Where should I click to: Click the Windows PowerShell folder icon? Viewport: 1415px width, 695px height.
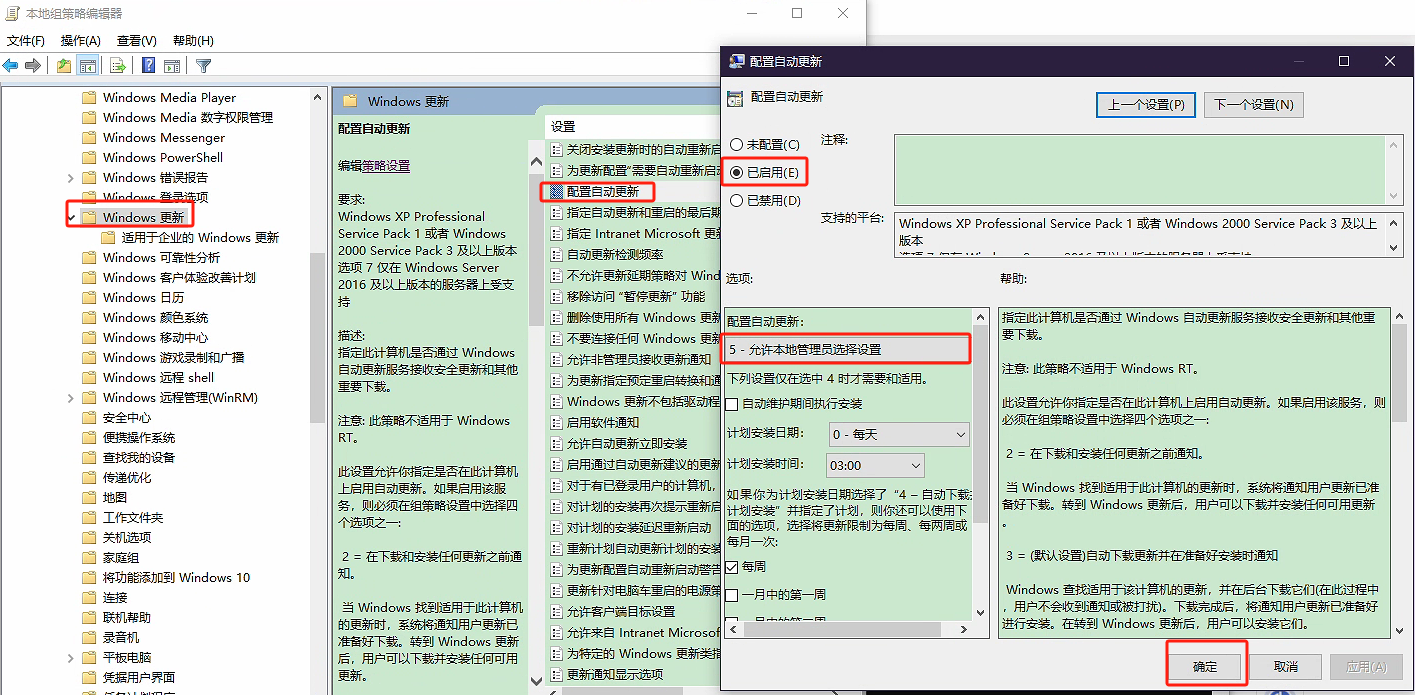(88, 157)
